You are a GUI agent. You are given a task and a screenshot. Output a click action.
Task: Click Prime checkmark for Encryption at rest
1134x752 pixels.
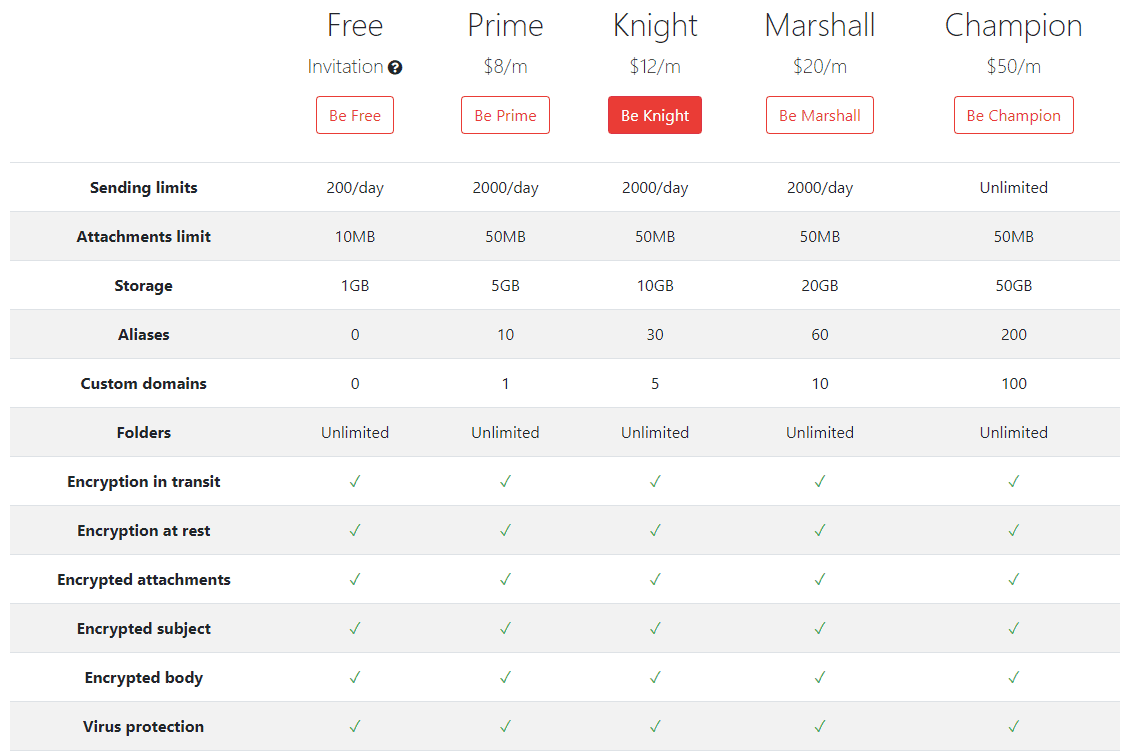point(505,530)
